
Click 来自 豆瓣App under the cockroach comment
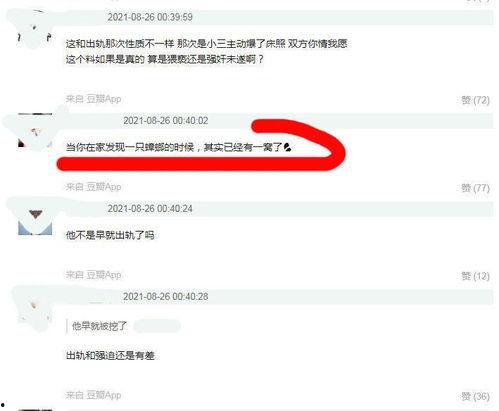(x=93, y=187)
